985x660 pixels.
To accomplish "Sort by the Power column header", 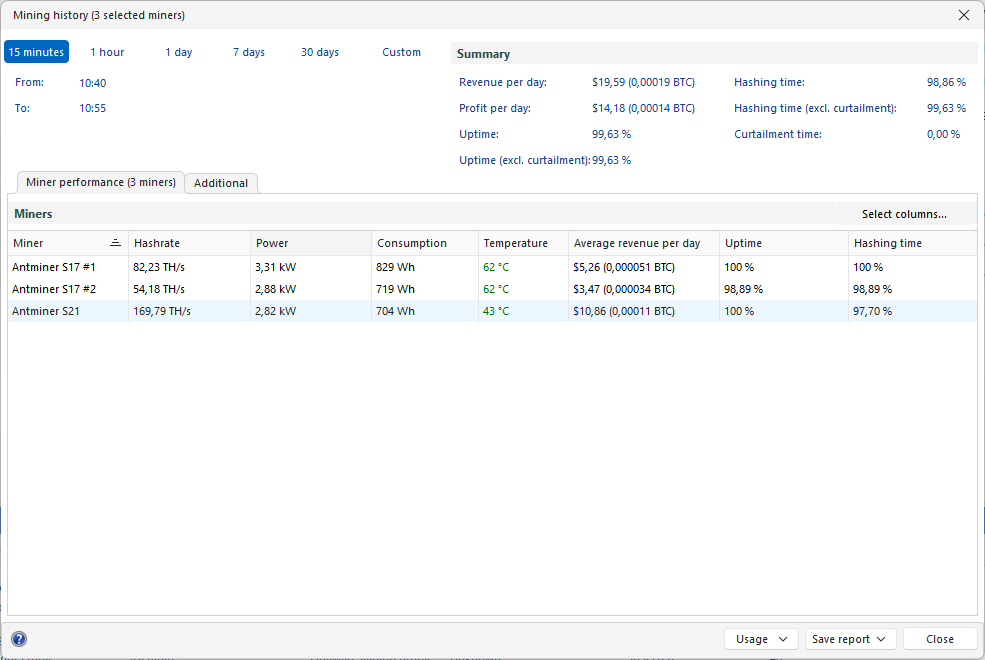I will pyautogui.click(x=310, y=243).
